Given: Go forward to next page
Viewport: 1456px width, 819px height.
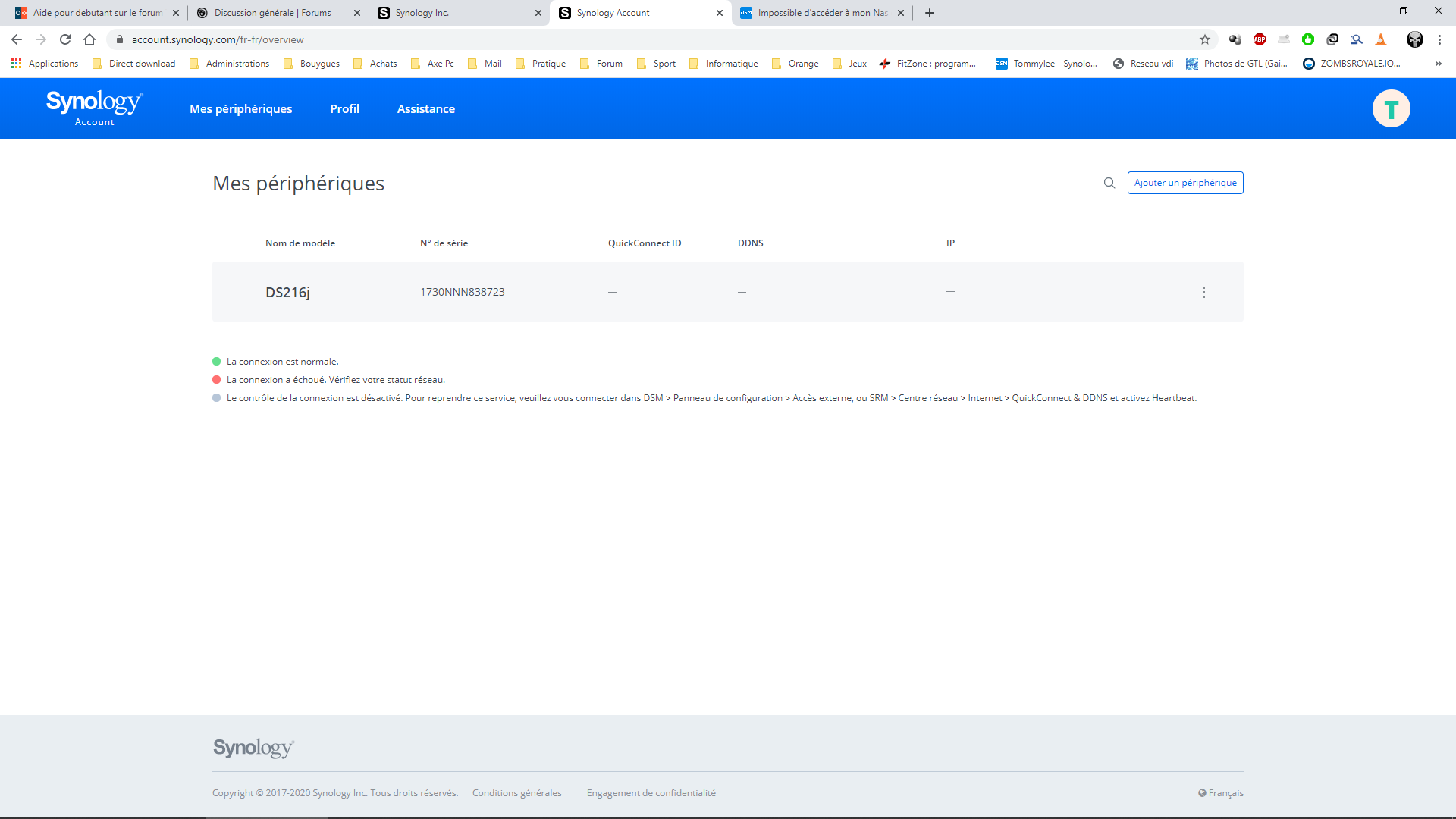Looking at the screenshot, I should (41, 39).
